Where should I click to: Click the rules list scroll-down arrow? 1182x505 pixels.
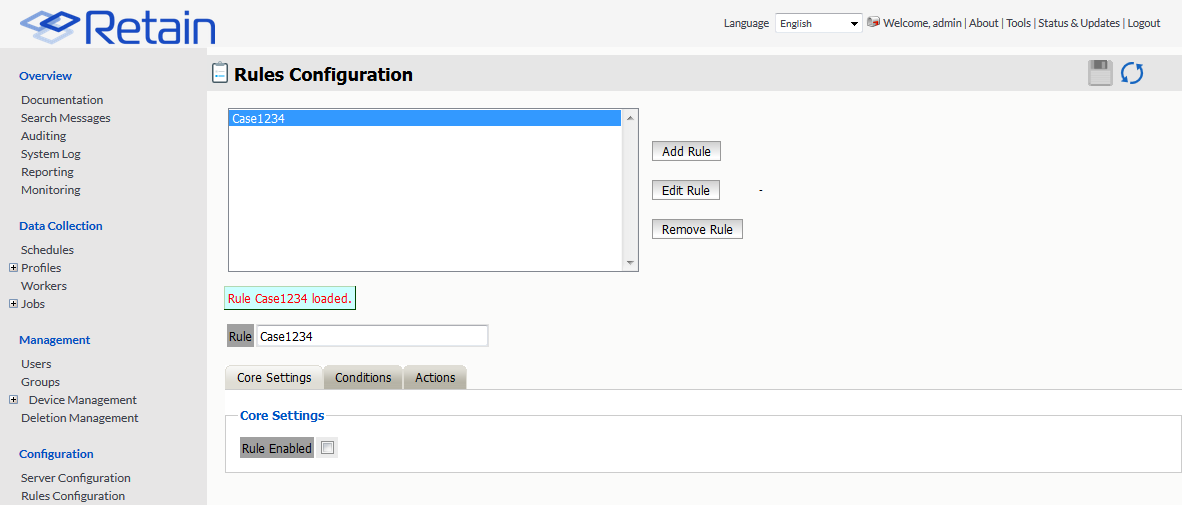coord(630,262)
